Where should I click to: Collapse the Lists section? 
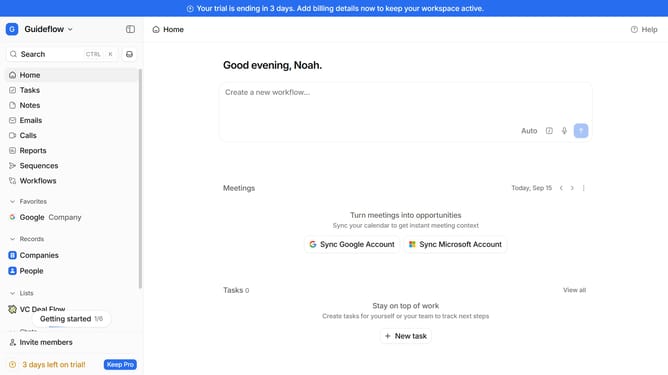[12, 293]
